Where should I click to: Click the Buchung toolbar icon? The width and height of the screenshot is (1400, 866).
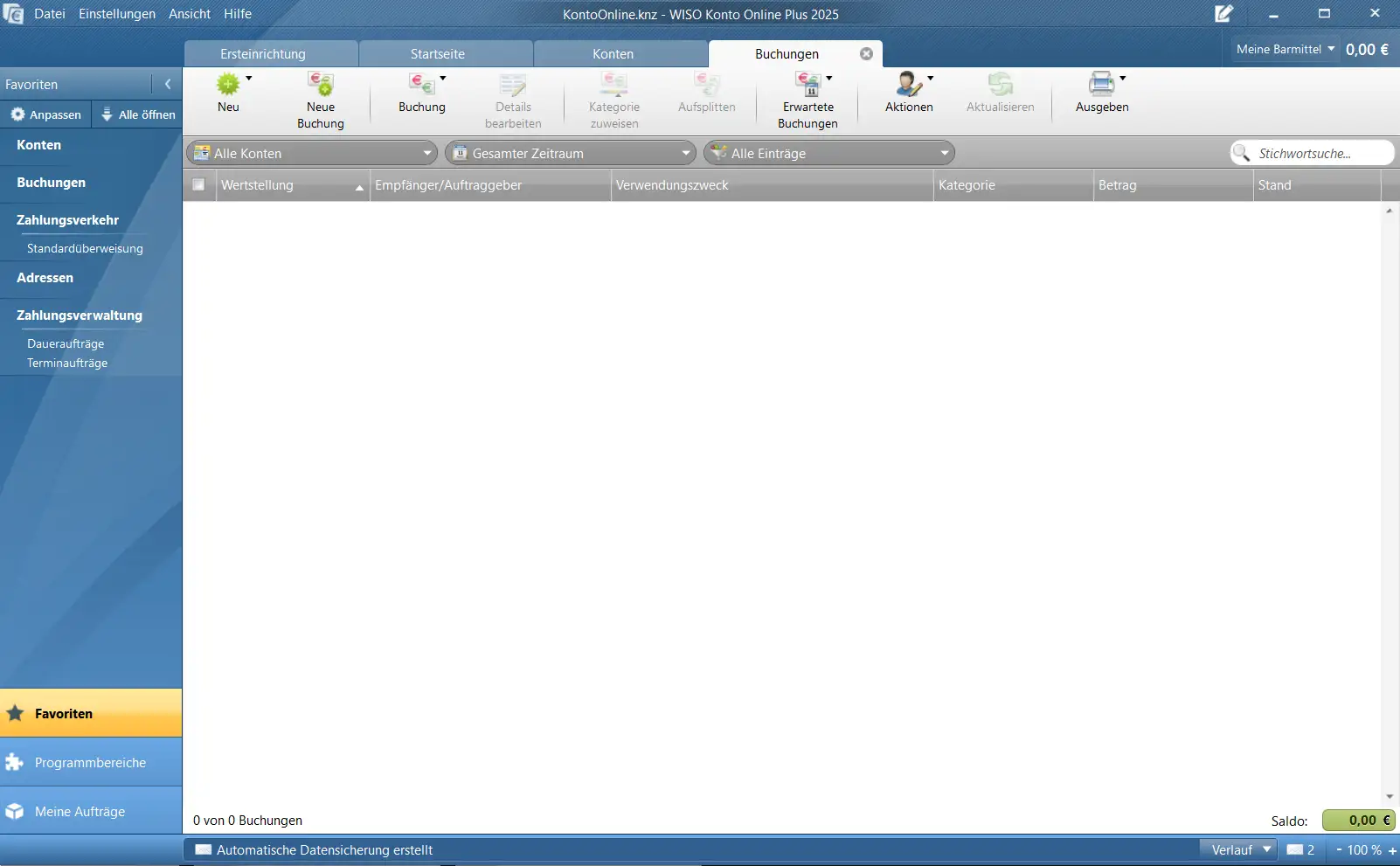pos(421,86)
